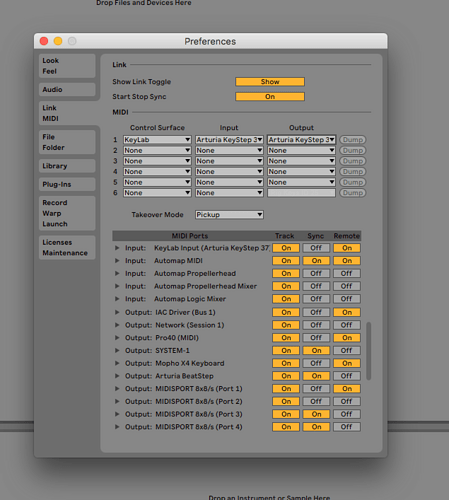Open the Look Feel preferences tab
This screenshot has height=500, width=449.
67,66
